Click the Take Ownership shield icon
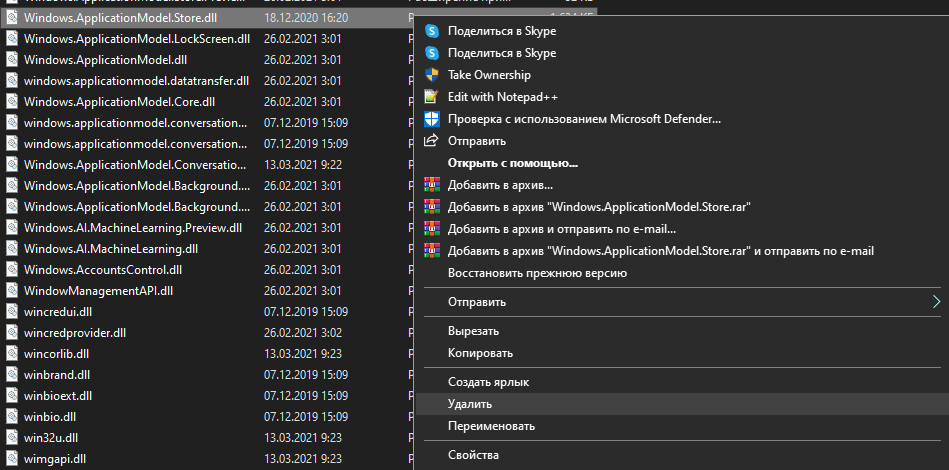Screen dimensions: 949x470 (x=431, y=75)
